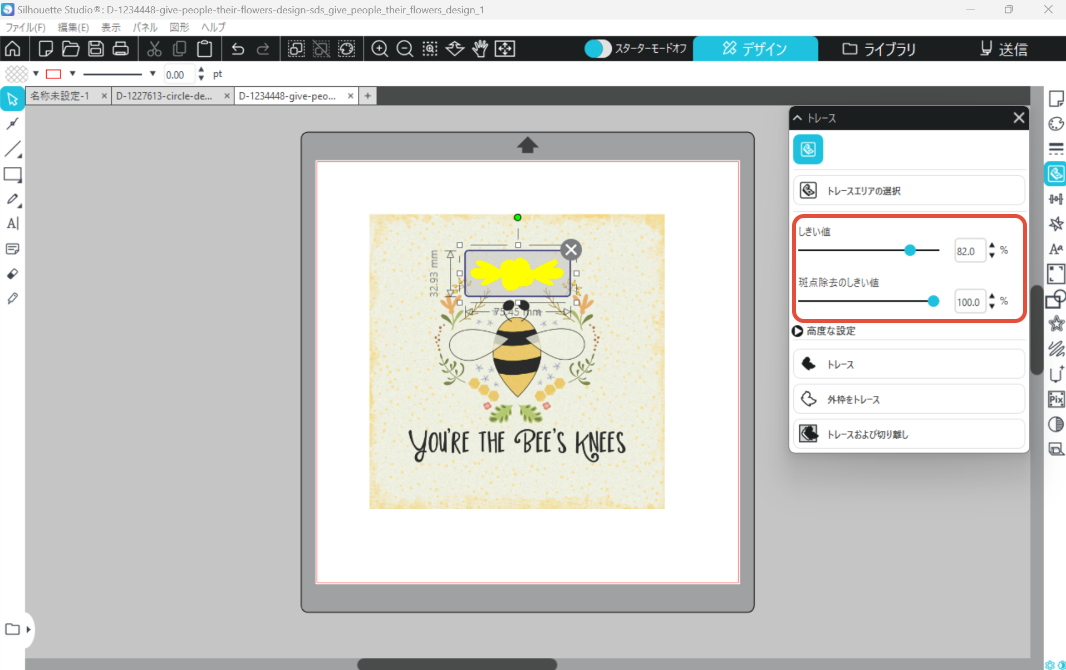Click the green rotation handle above selection
Viewport: 1066px width, 670px height.
[x=518, y=217]
